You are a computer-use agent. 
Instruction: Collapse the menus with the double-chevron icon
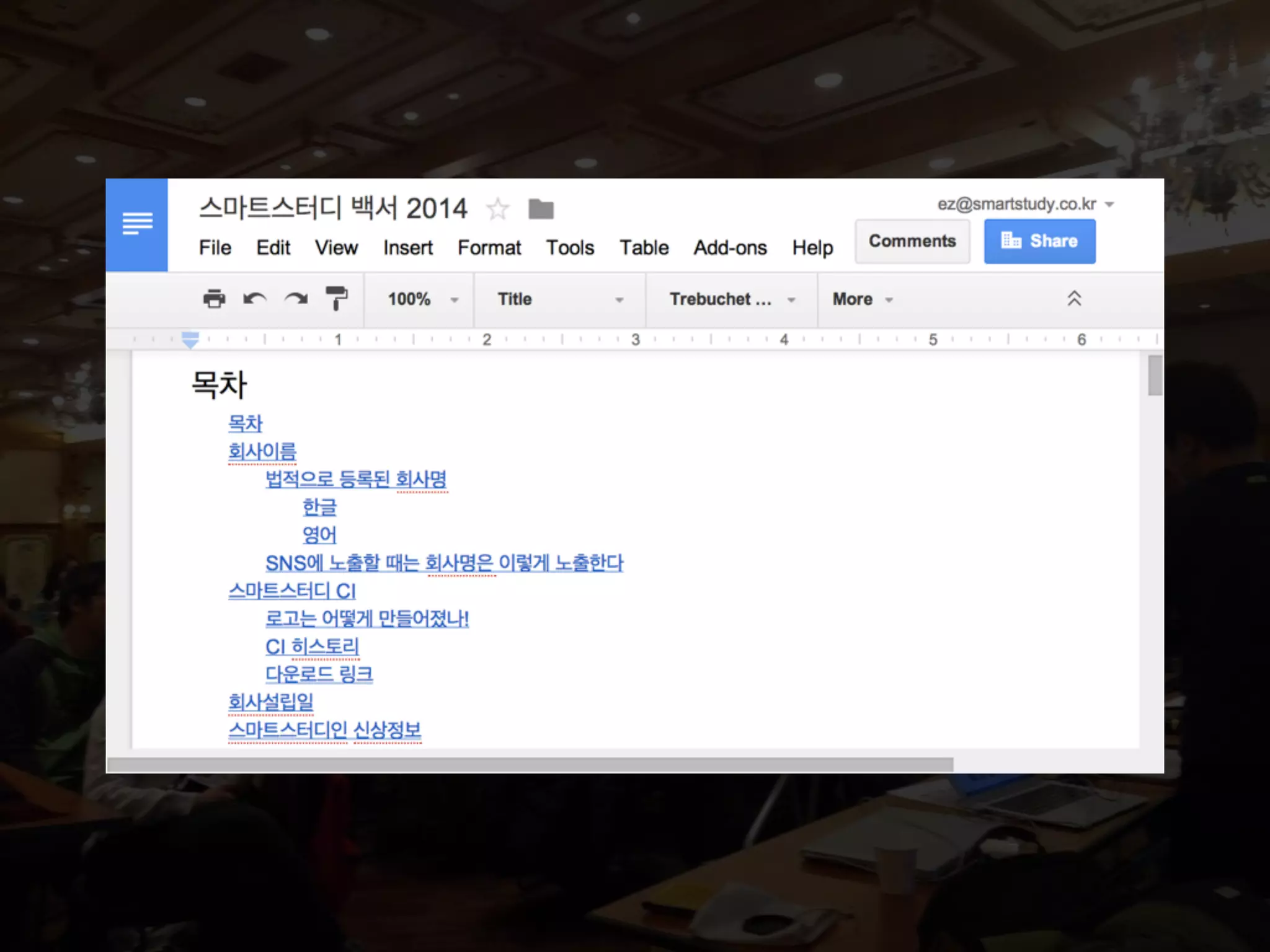[1074, 299]
